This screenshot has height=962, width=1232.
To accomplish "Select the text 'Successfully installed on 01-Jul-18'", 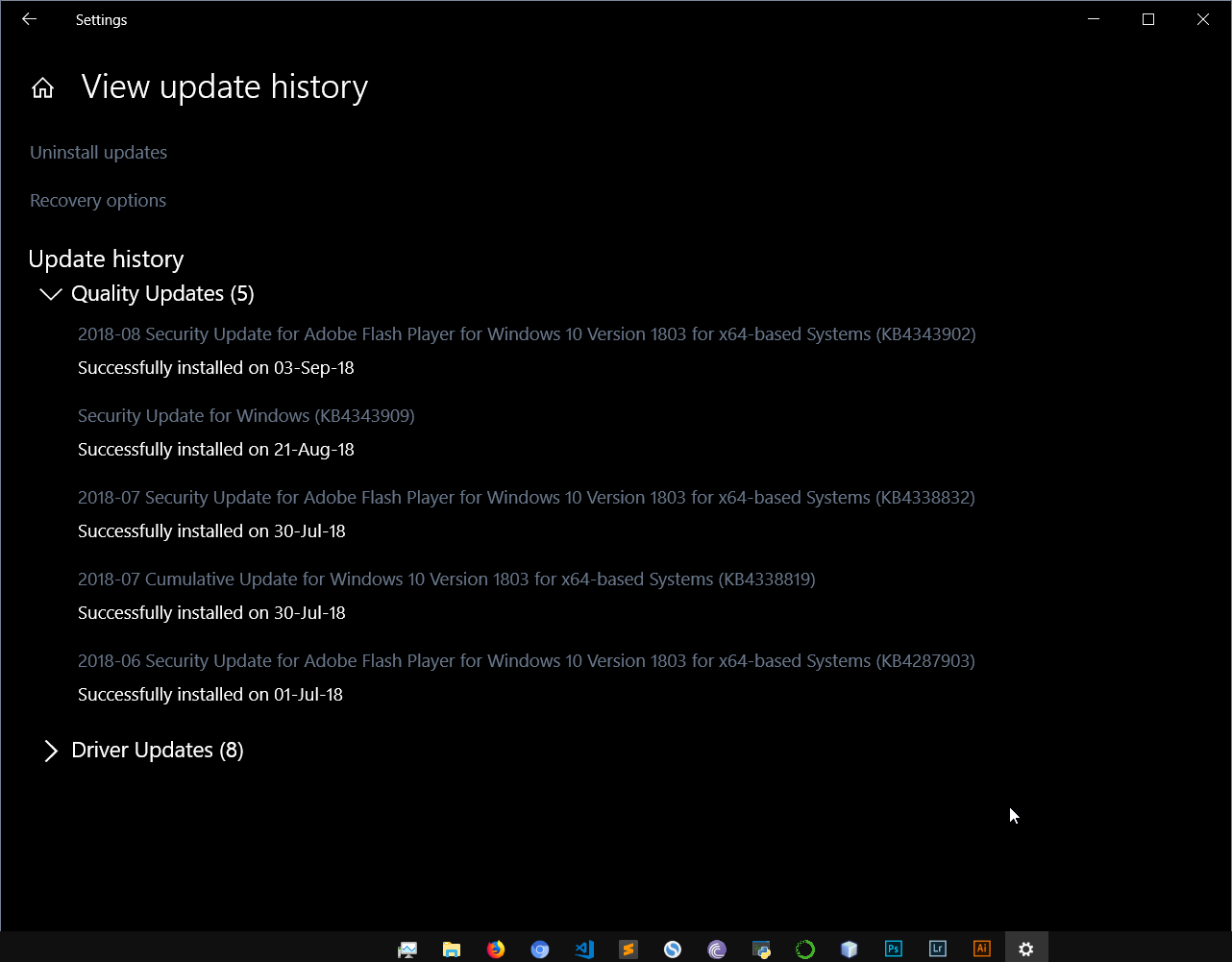I will 210,694.
